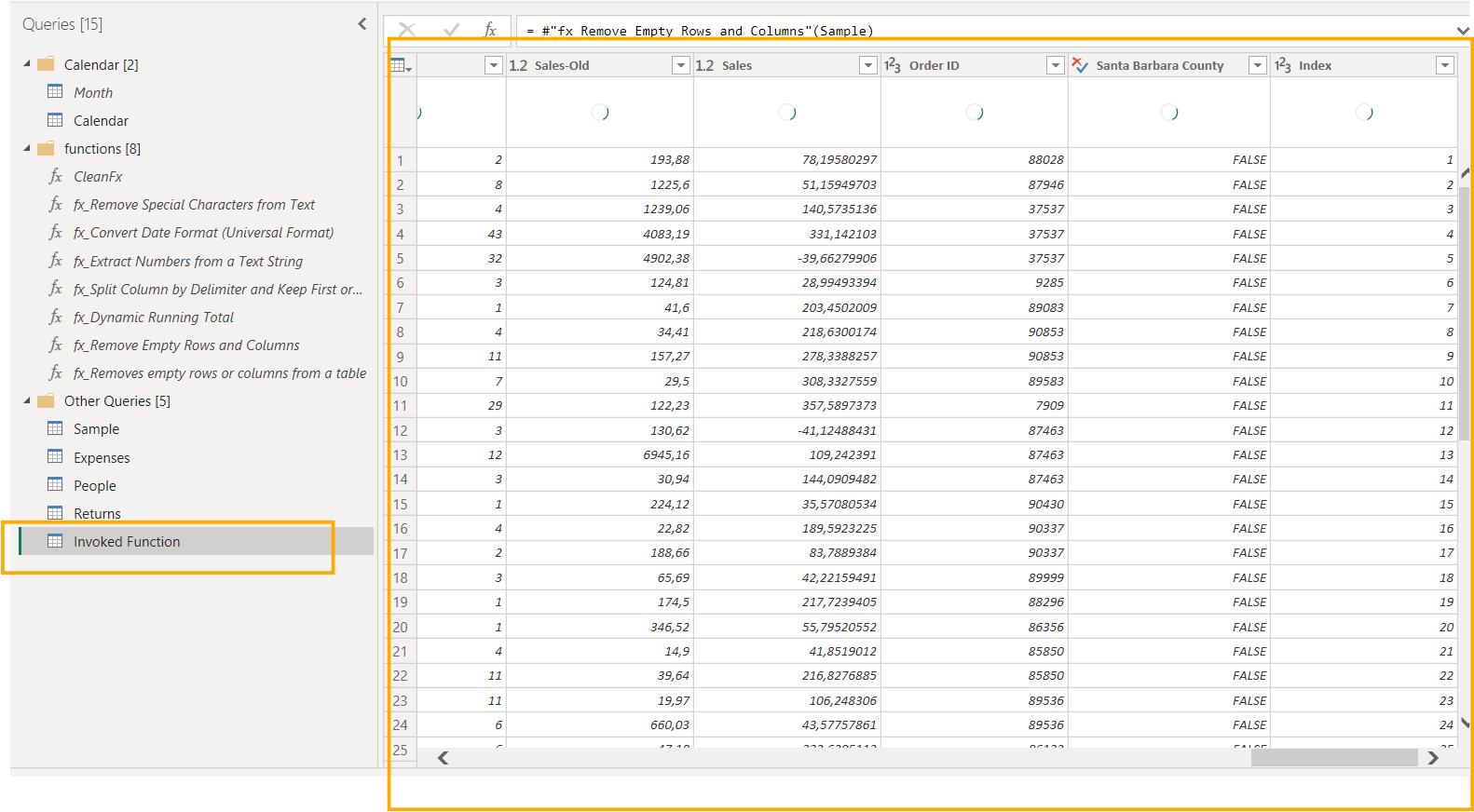
Task: Change data type icon of Sales column
Action: [x=705, y=65]
